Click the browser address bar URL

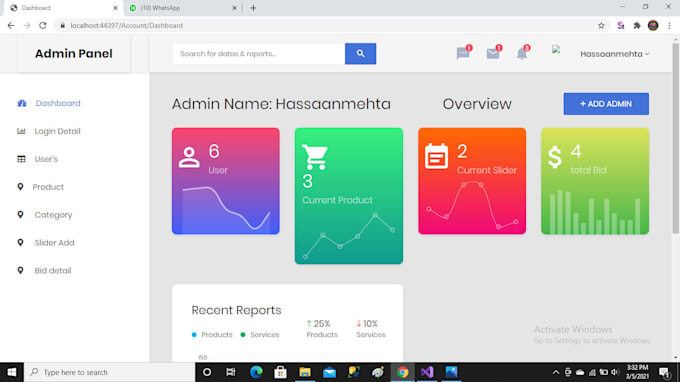(x=127, y=26)
